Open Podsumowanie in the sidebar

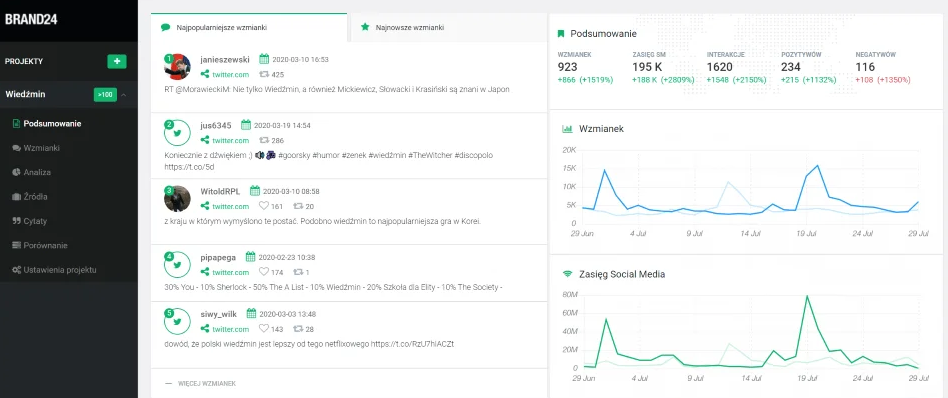(x=47, y=123)
